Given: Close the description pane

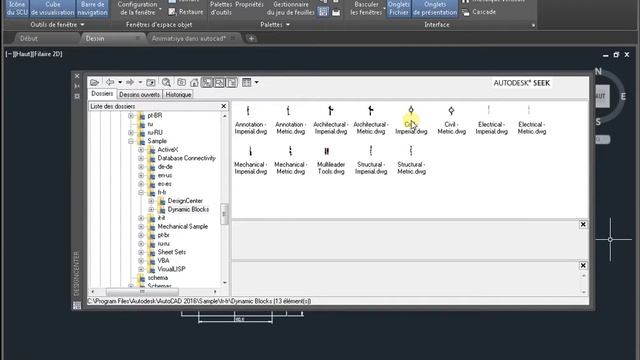Looking at the screenshot, I should (583, 266).
